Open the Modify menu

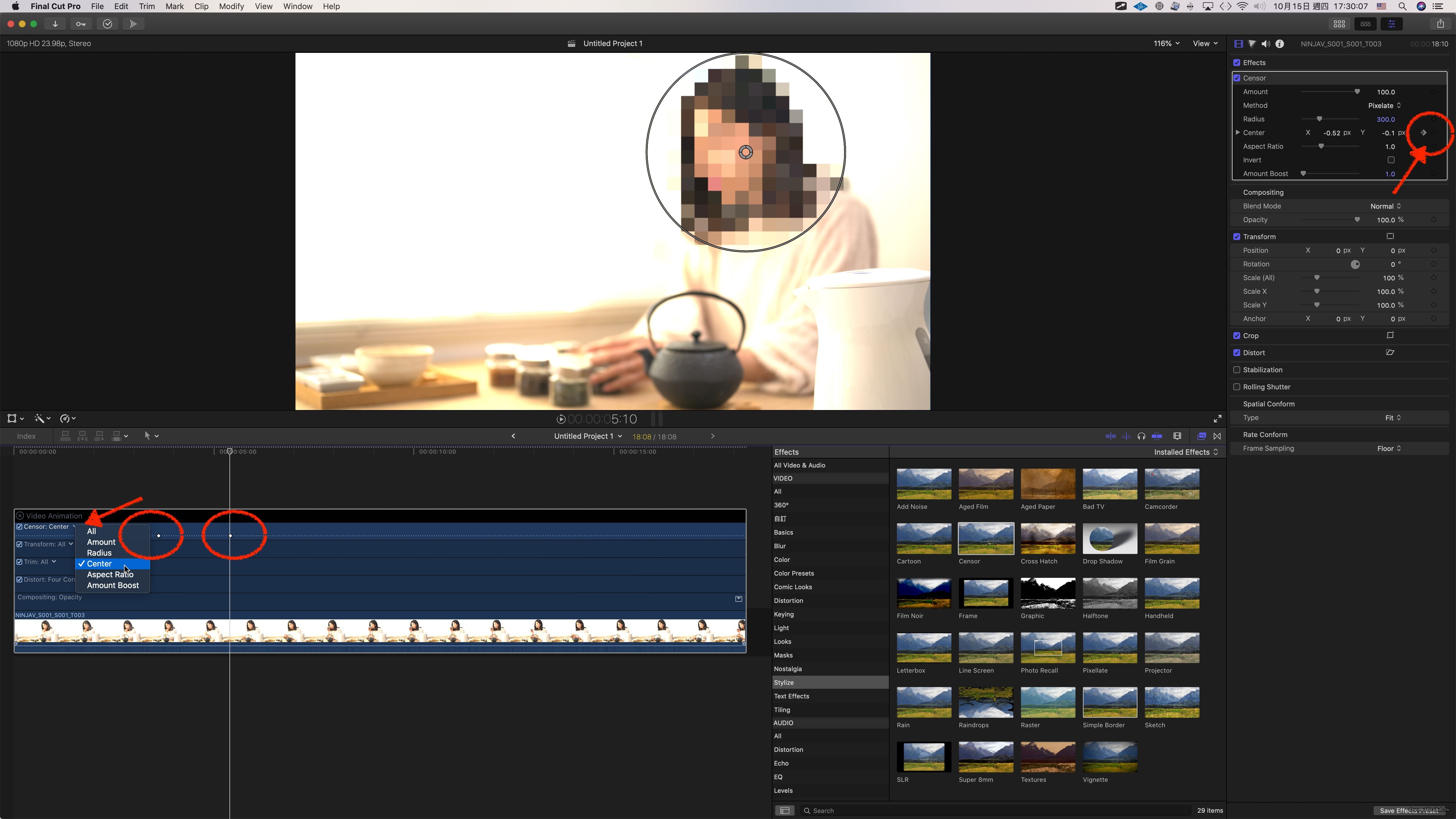click(x=231, y=6)
